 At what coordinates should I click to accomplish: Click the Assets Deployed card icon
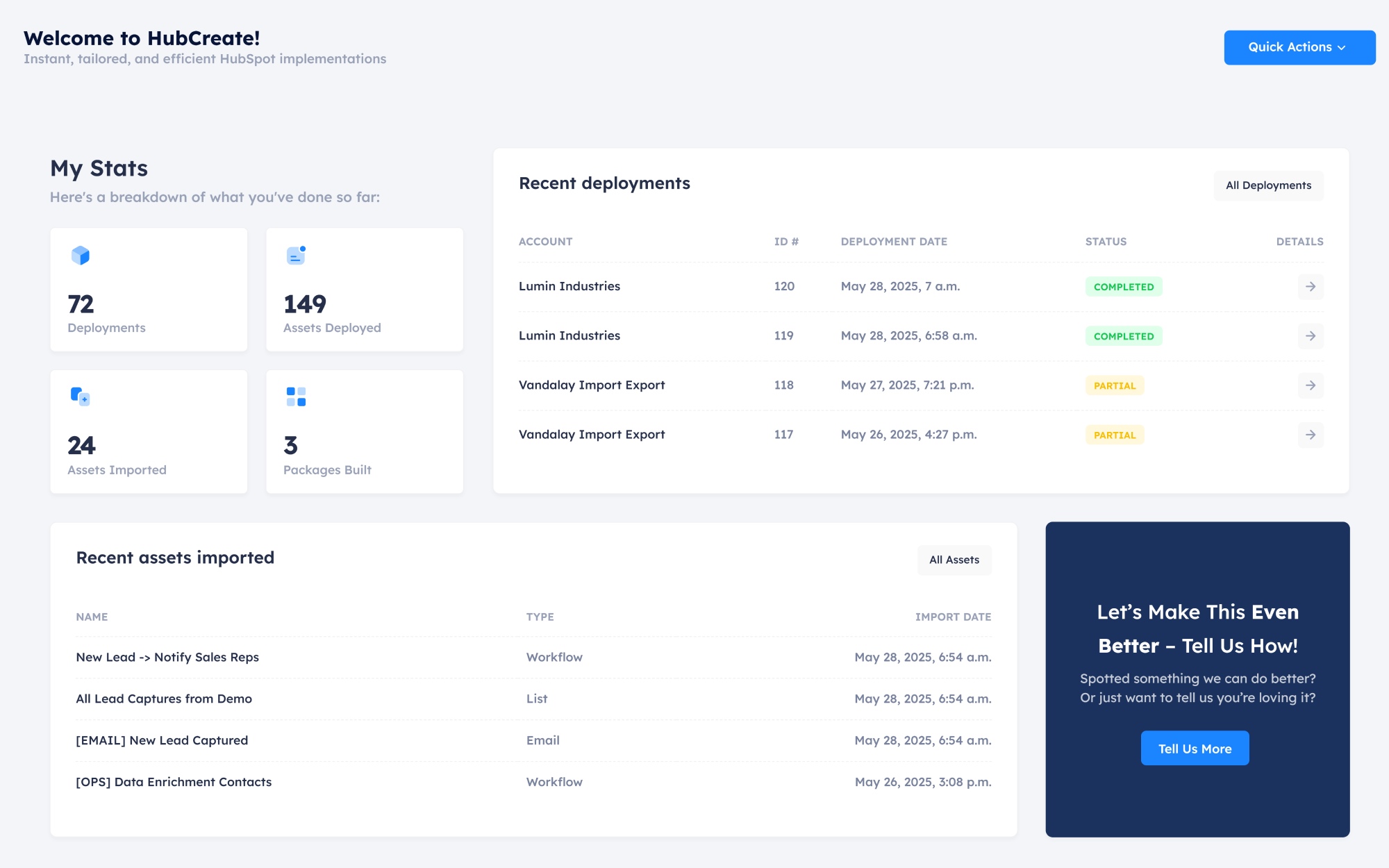tap(296, 256)
